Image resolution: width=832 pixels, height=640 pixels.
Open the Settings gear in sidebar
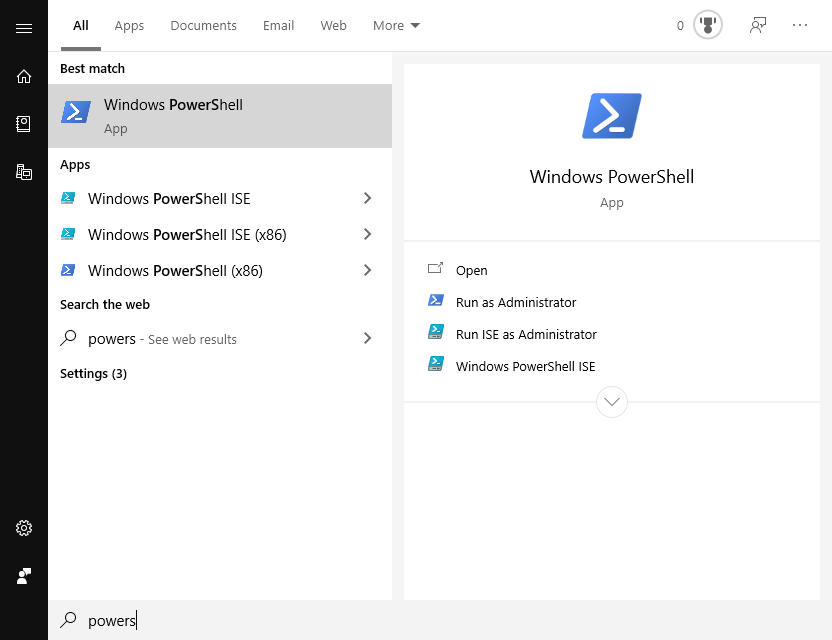24,528
